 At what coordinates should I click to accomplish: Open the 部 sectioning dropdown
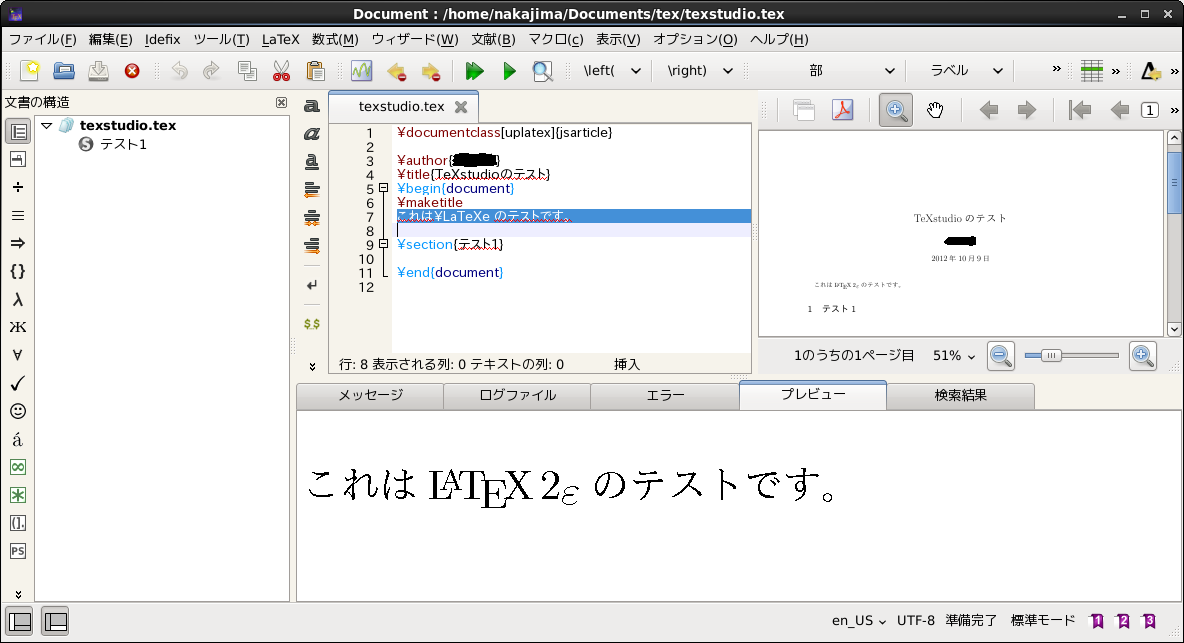click(889, 71)
